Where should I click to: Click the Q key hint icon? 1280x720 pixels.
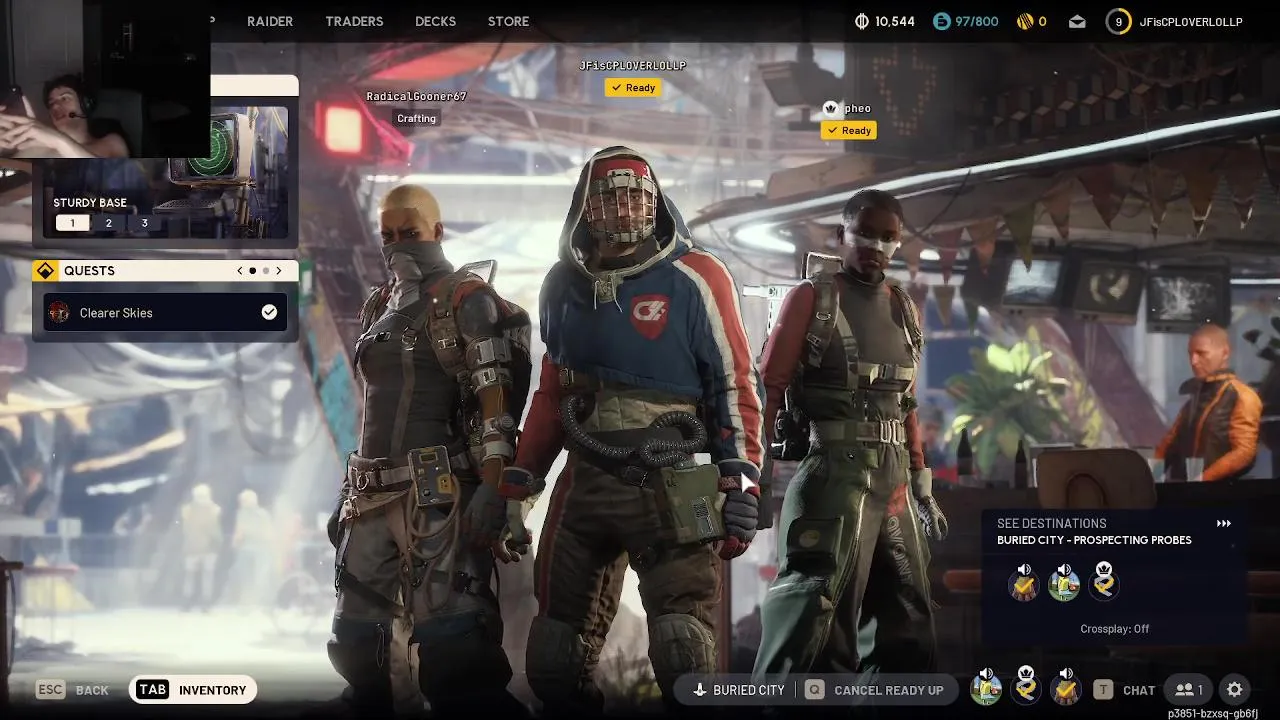815,690
